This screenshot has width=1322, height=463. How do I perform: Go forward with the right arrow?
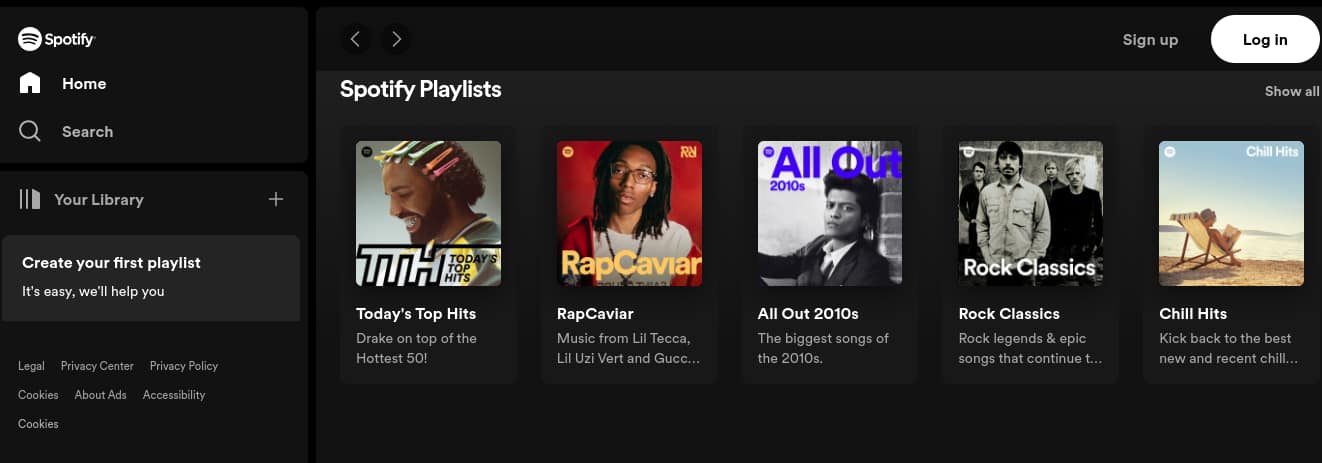point(396,39)
